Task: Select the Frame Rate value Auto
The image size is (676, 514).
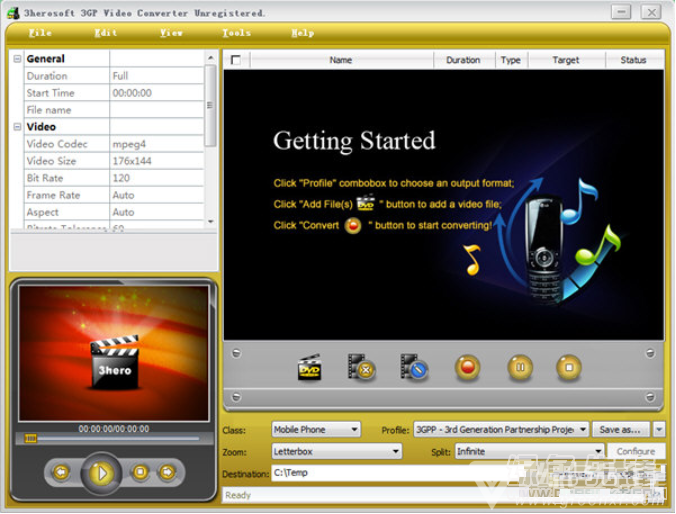Action: (x=157, y=195)
